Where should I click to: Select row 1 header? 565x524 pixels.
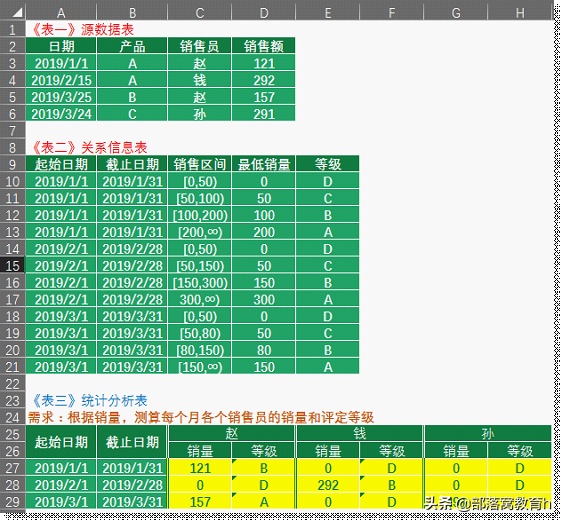click(x=13, y=29)
